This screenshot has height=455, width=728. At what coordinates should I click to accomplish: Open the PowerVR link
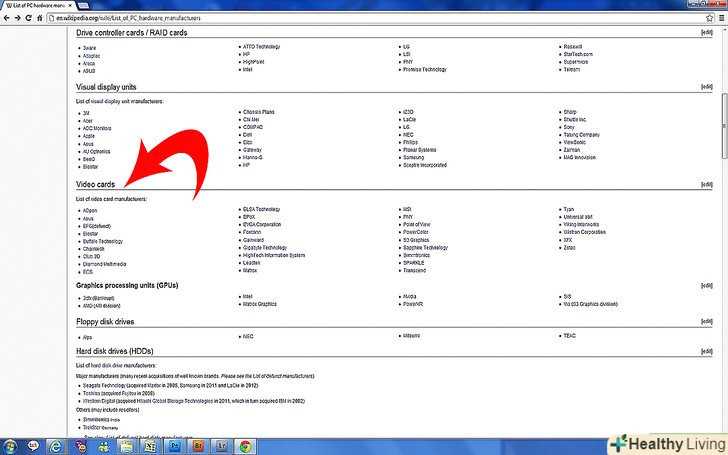tap(413, 304)
